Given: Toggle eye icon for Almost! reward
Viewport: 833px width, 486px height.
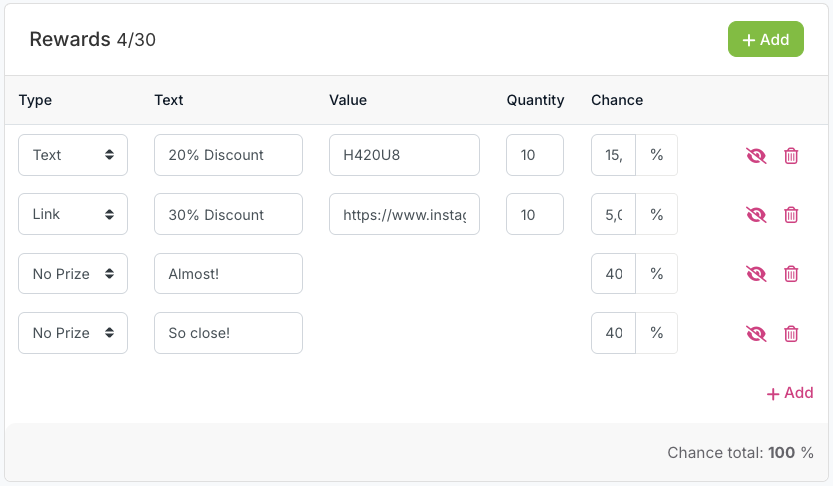Looking at the screenshot, I should 756,274.
